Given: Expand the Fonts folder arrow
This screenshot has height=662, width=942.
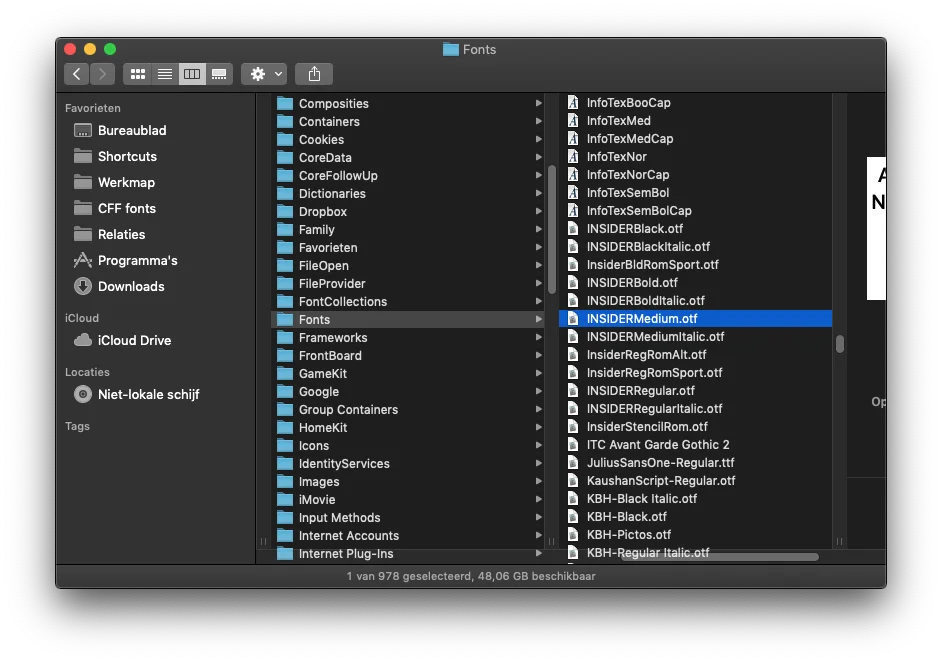Looking at the screenshot, I should tap(538, 320).
